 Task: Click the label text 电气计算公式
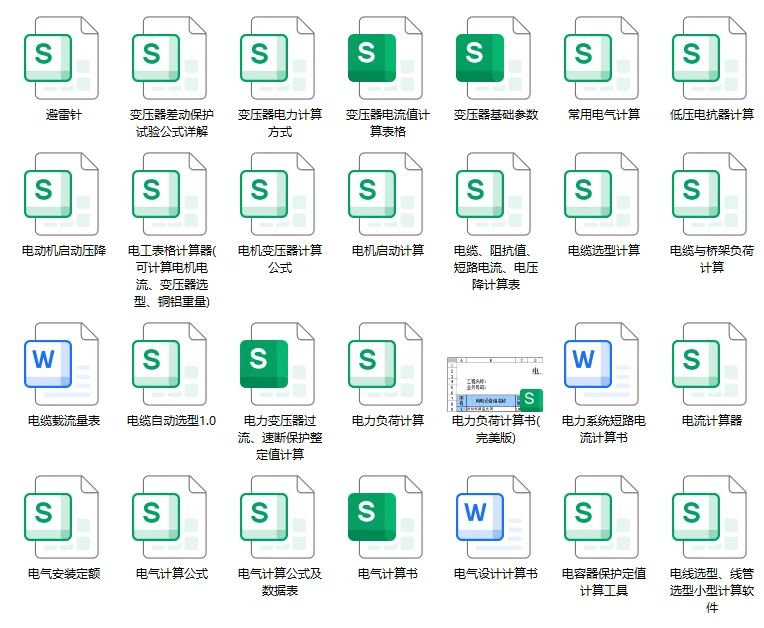(172, 574)
